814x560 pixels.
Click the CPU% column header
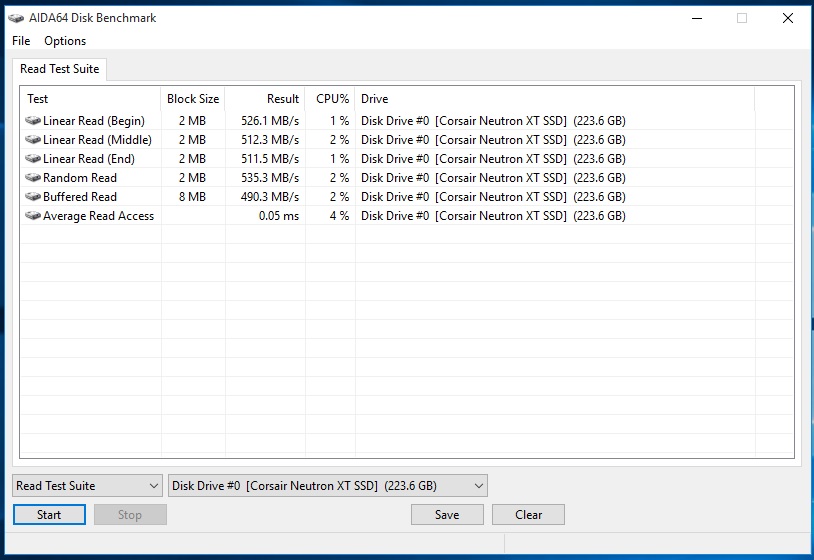click(330, 99)
